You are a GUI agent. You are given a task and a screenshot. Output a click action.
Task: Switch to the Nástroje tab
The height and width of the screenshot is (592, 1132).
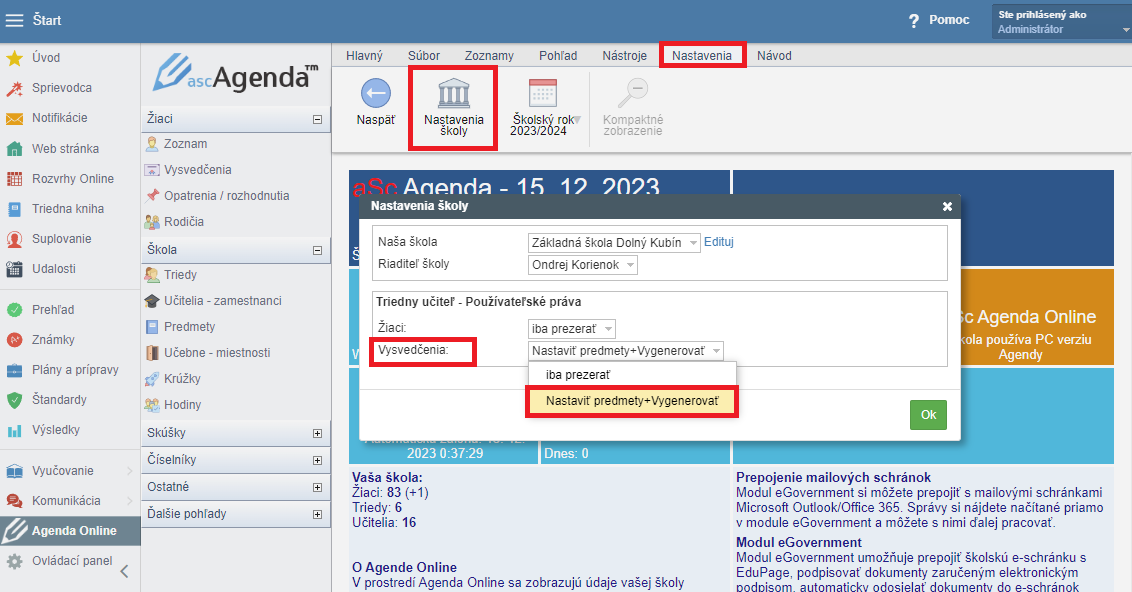(624, 56)
